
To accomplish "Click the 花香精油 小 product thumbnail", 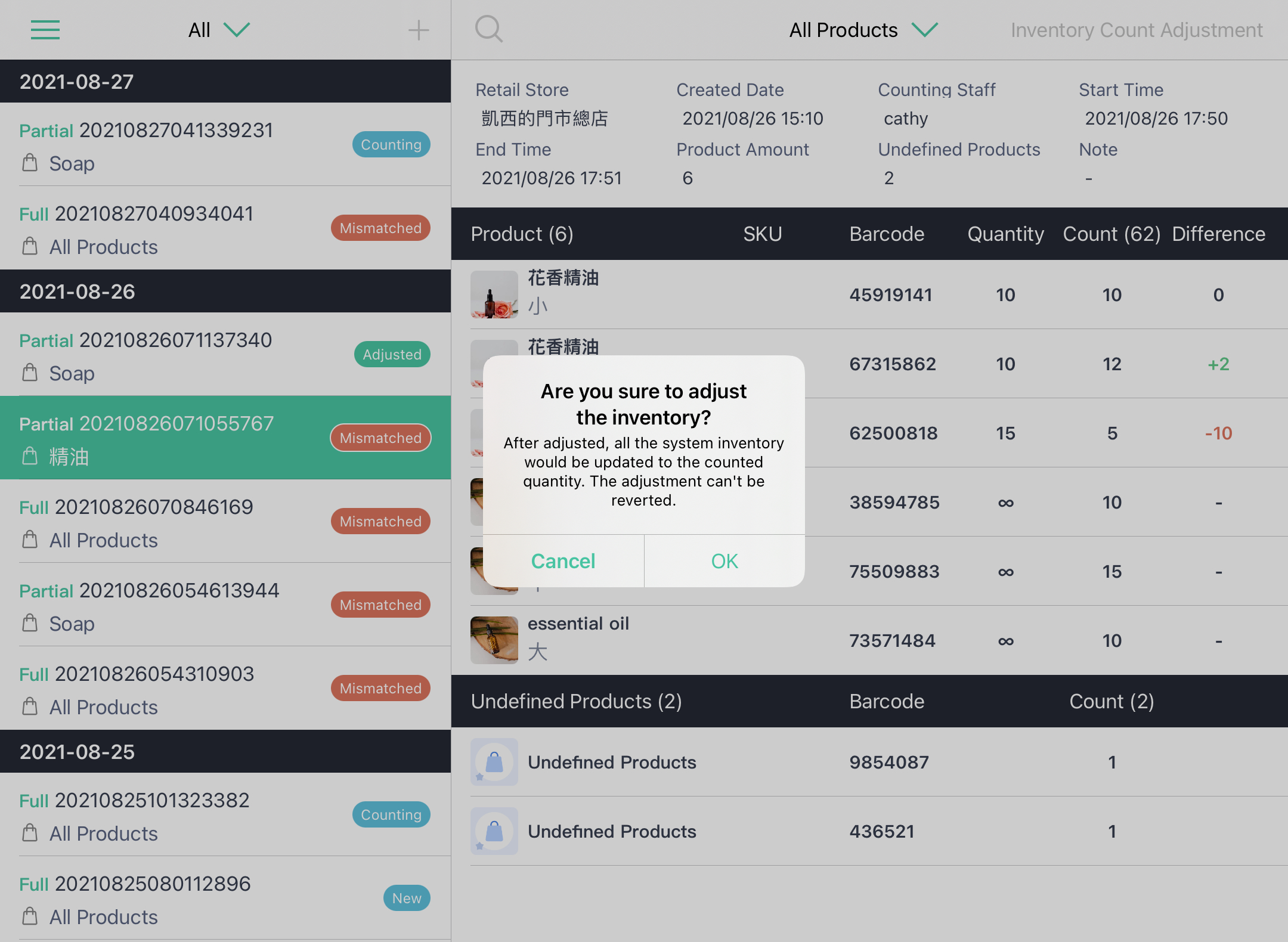I will [x=494, y=295].
